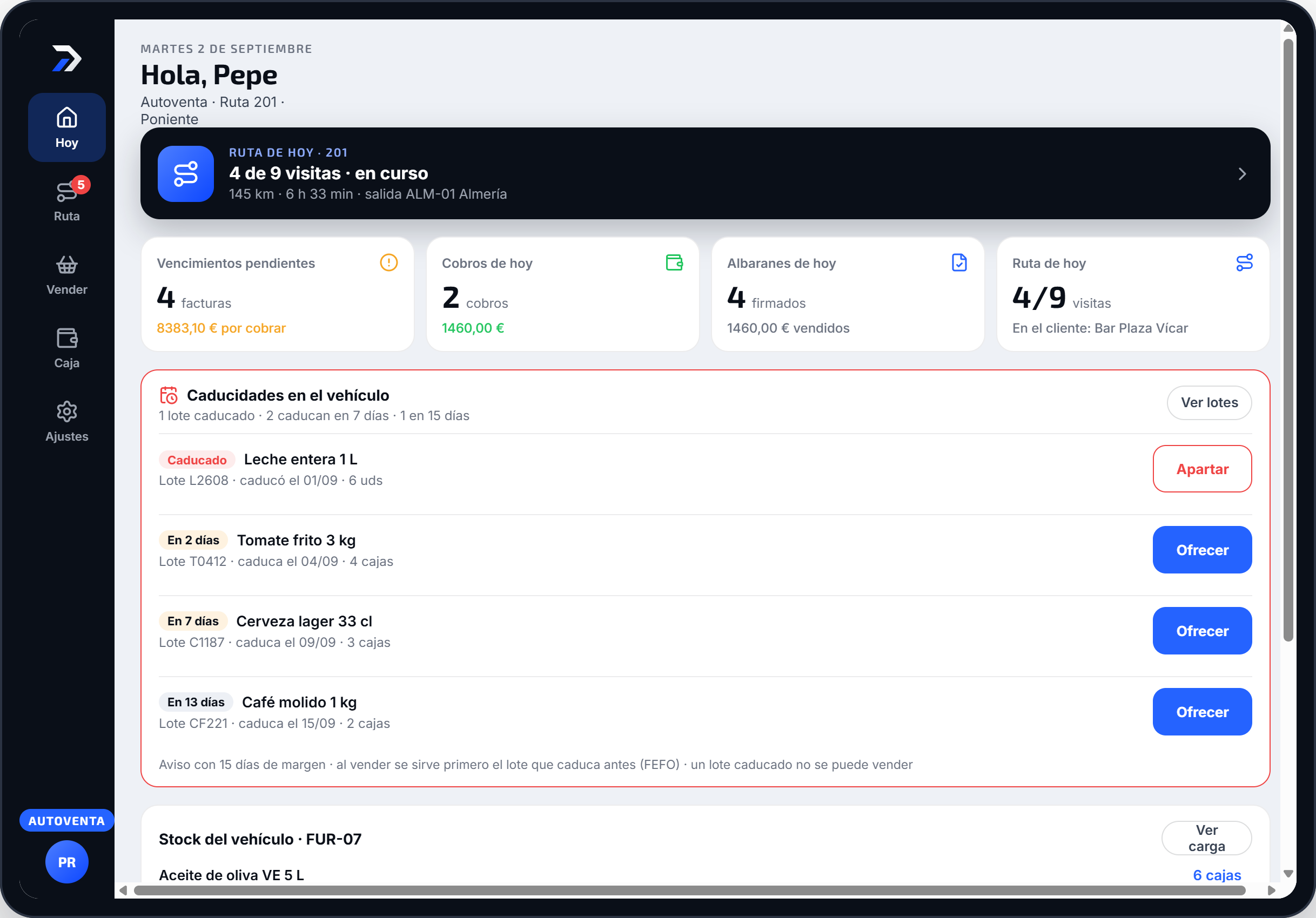
Task: Click the document check icon on Albaranes de hoy
Action: click(x=959, y=262)
